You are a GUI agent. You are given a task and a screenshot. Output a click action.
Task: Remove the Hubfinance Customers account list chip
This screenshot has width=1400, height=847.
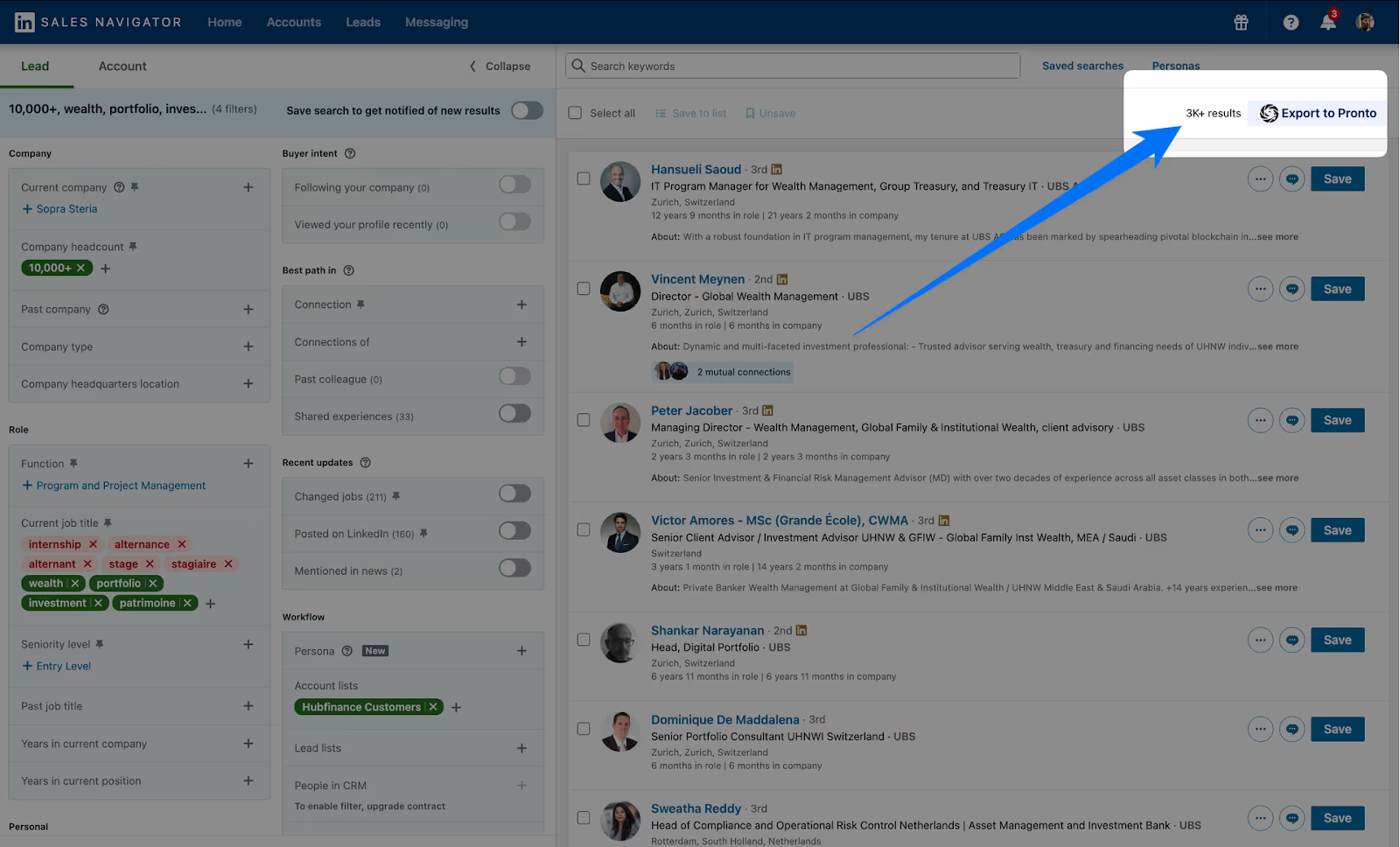(x=433, y=707)
